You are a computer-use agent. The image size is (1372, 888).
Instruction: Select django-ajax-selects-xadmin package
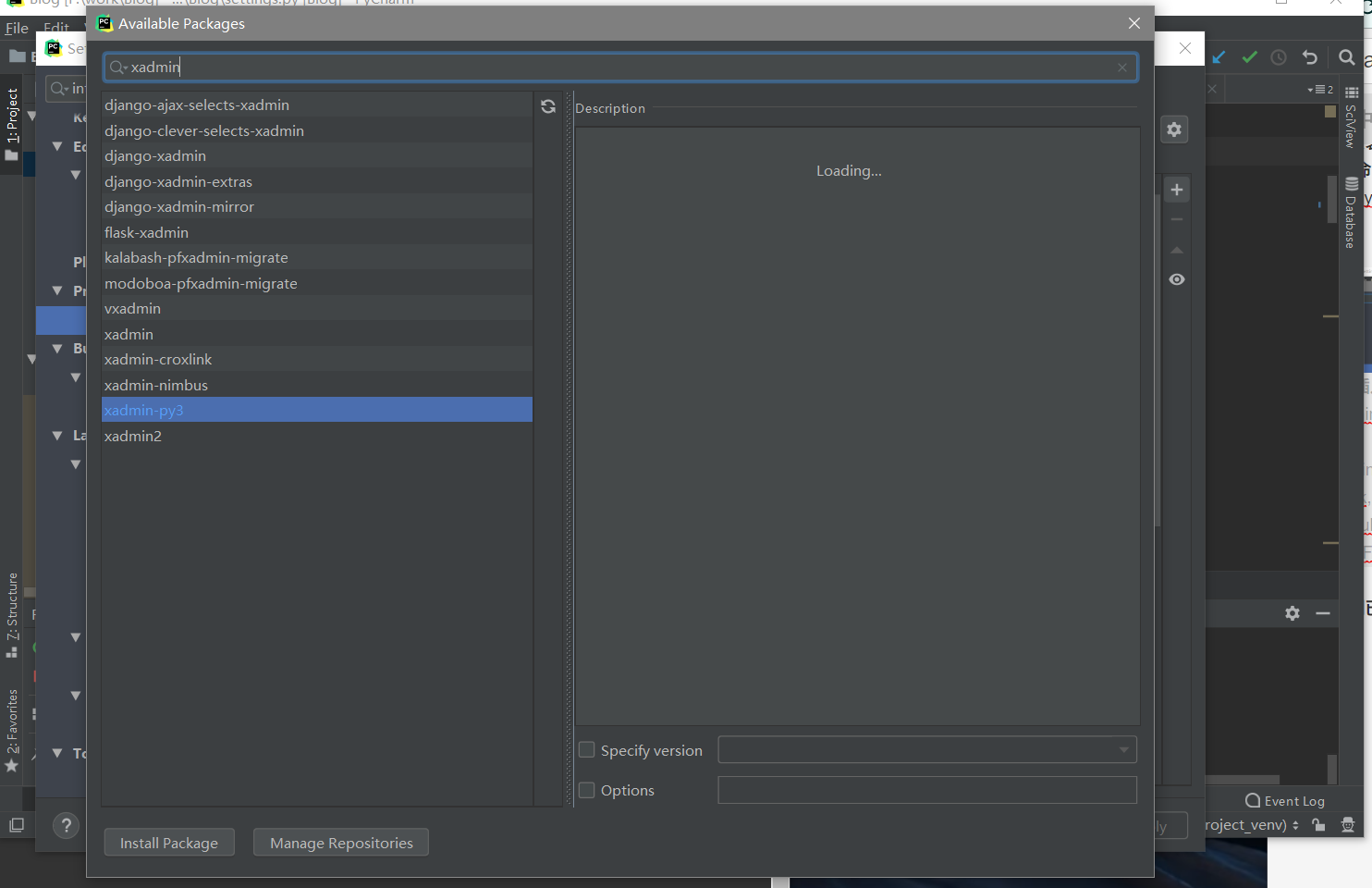[x=317, y=105]
